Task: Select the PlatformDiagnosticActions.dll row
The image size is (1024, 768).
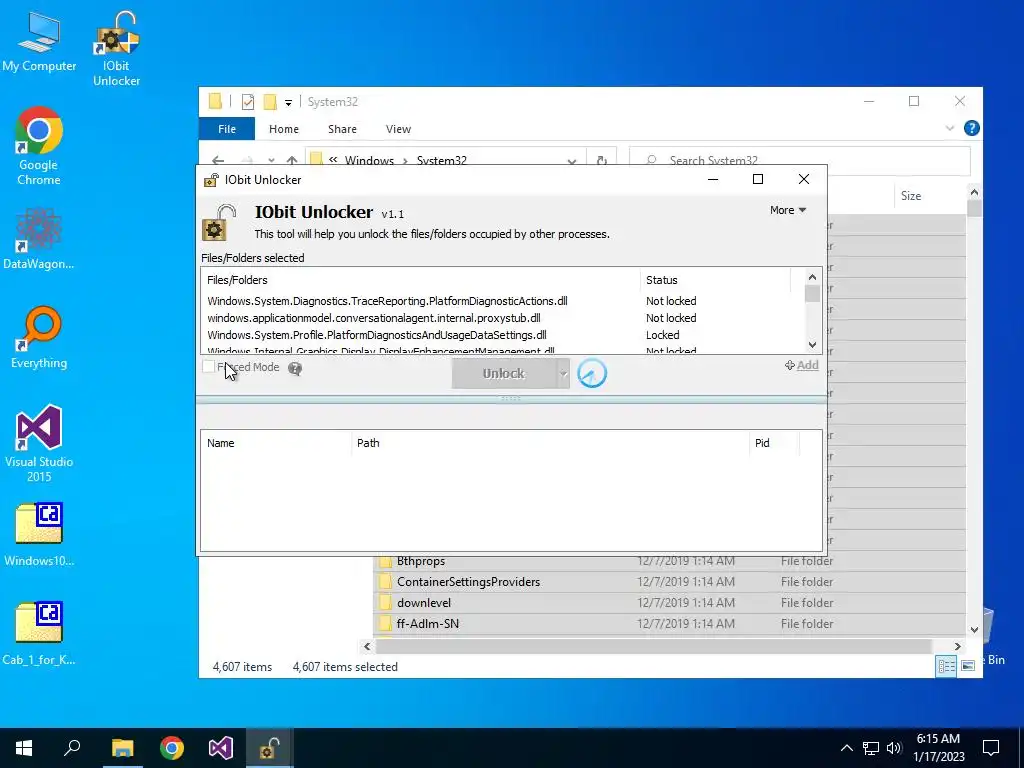Action: (504, 301)
